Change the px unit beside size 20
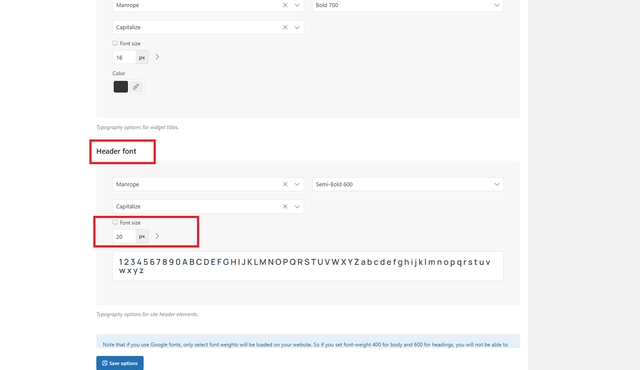The height and width of the screenshot is (370, 640). 142,237
